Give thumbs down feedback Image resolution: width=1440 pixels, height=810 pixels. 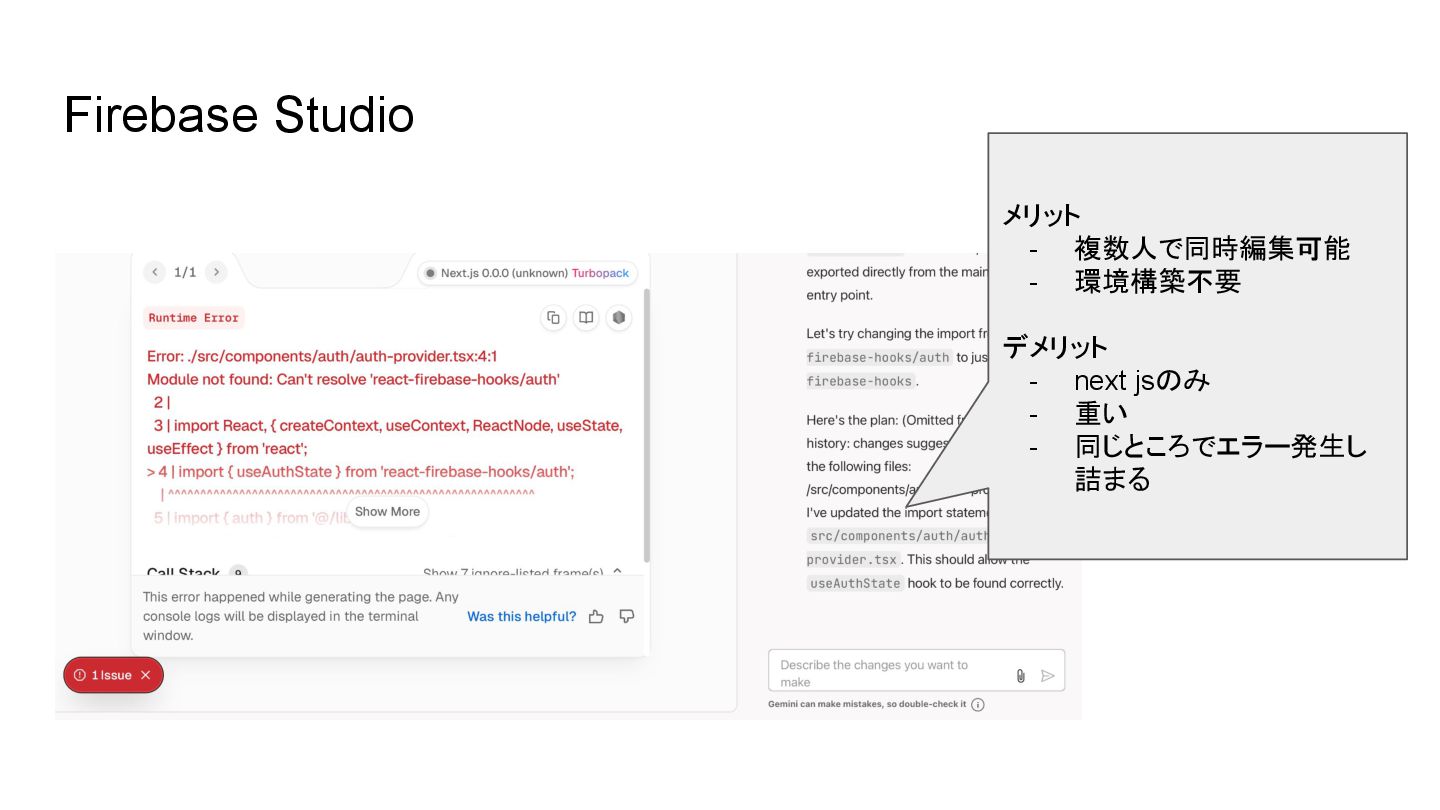point(627,617)
